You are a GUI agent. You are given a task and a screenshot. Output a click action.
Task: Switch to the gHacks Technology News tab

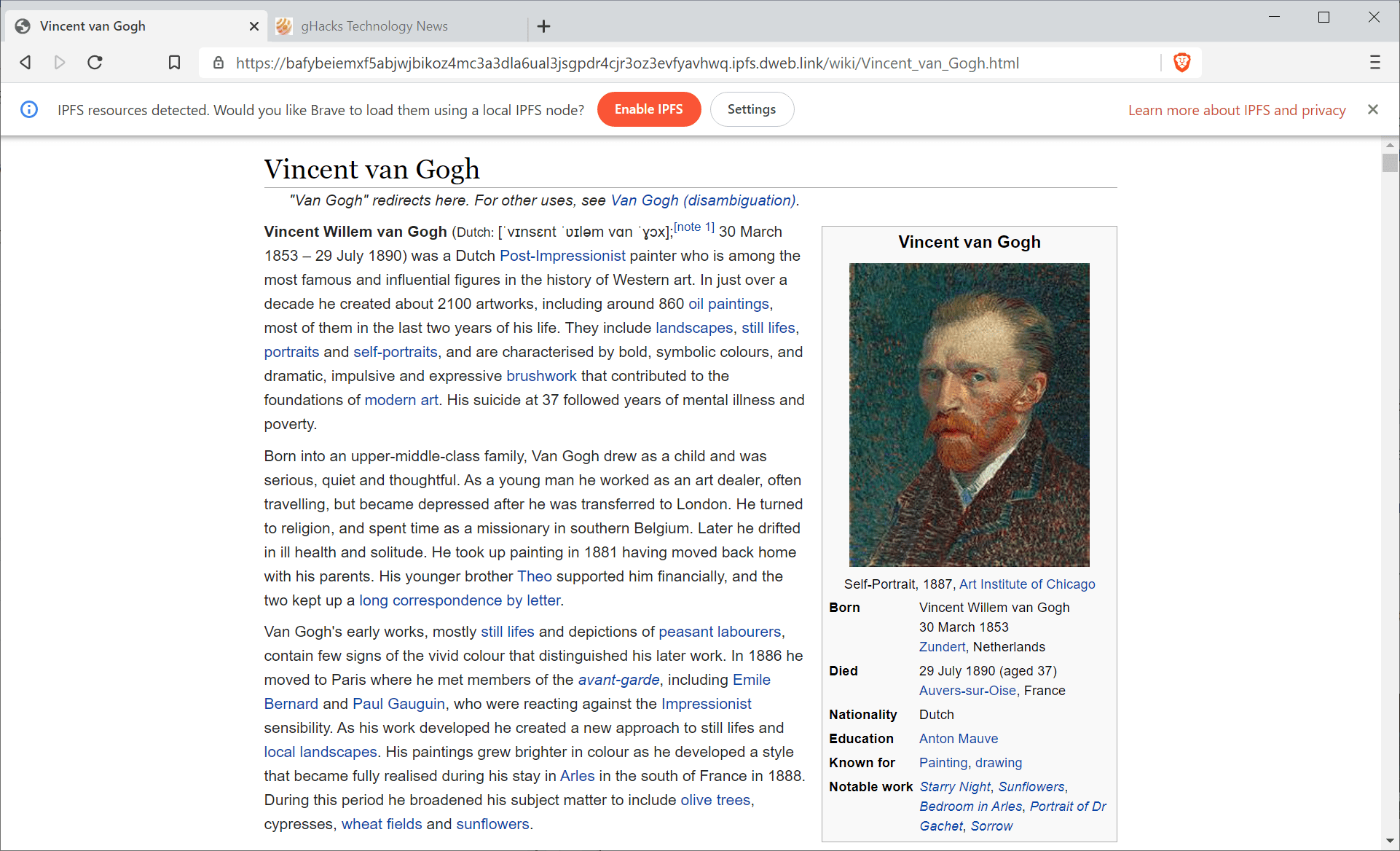[397, 26]
